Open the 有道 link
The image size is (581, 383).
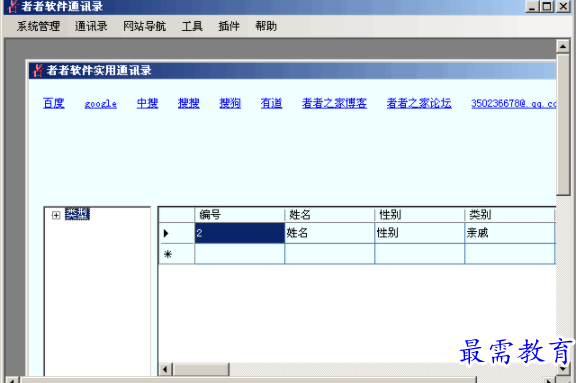[x=271, y=103]
